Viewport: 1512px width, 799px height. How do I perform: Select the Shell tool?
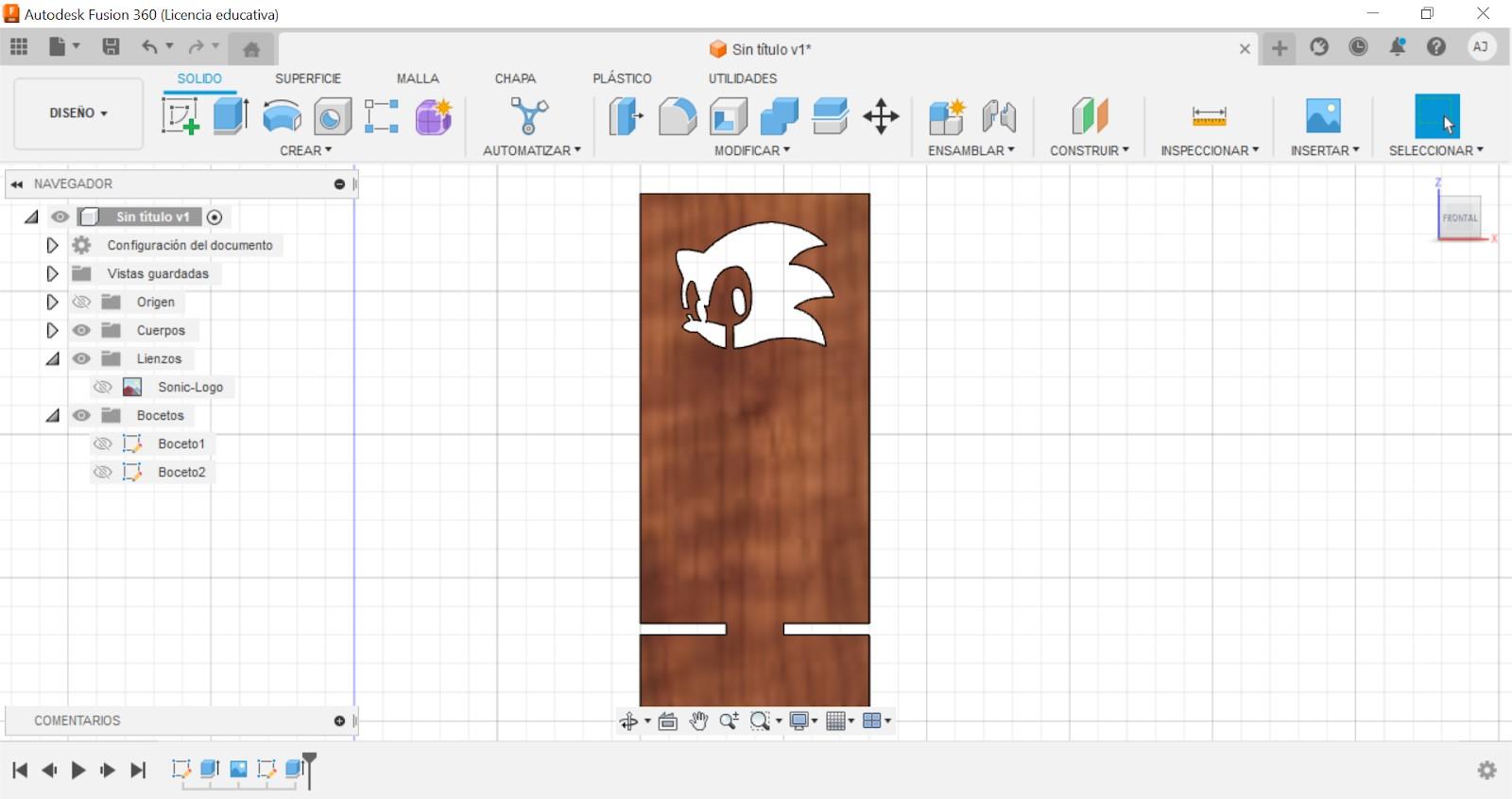tap(729, 116)
